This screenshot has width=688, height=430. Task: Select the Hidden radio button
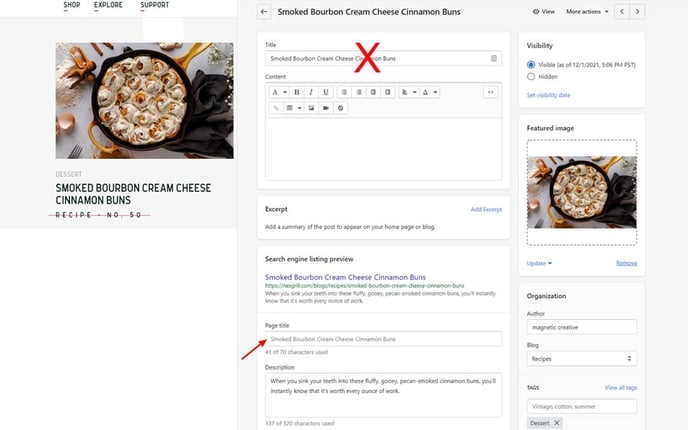click(531, 76)
